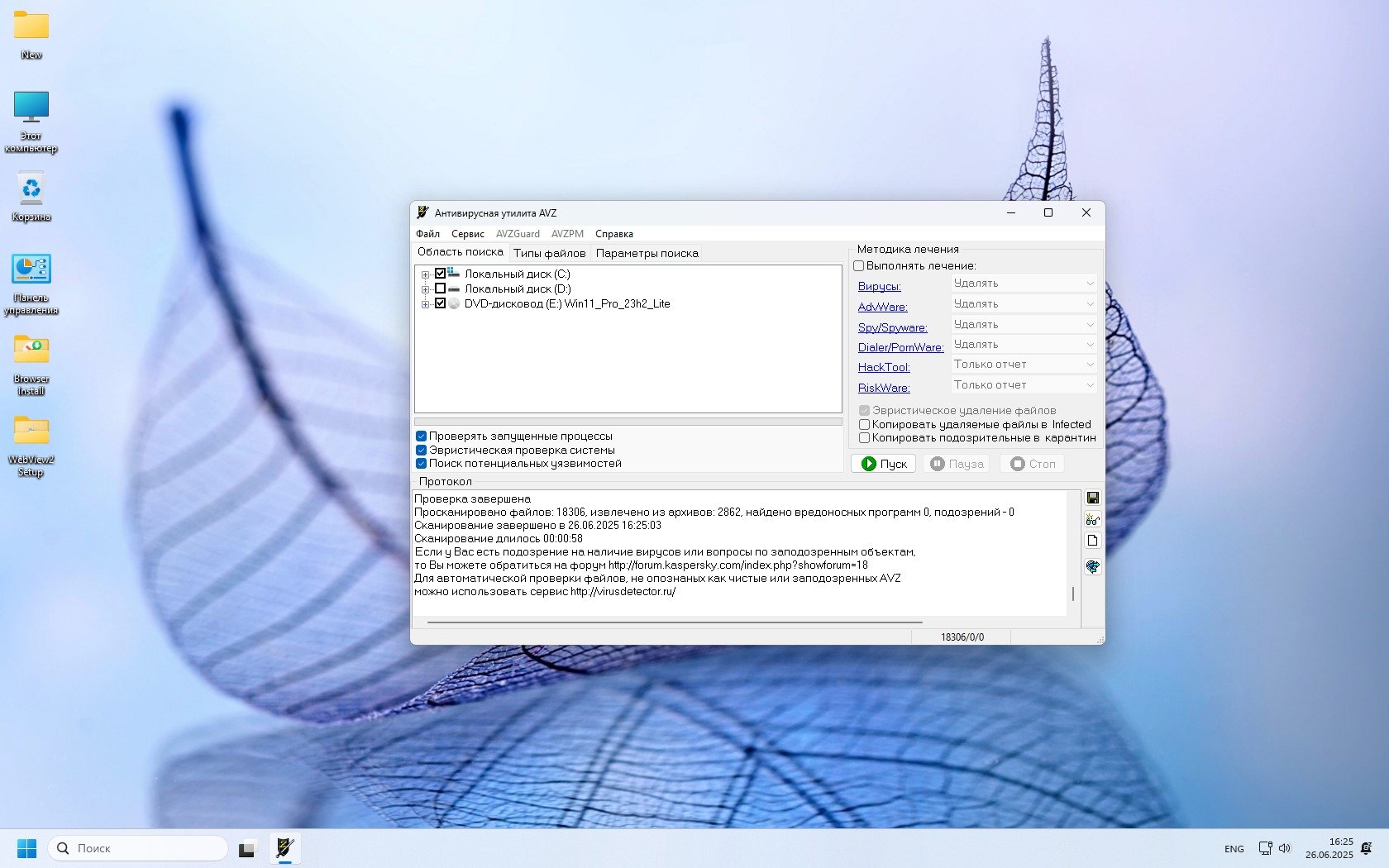1389x868 pixels.
Task: Click the AVZ icon in the taskbar
Action: (x=284, y=848)
